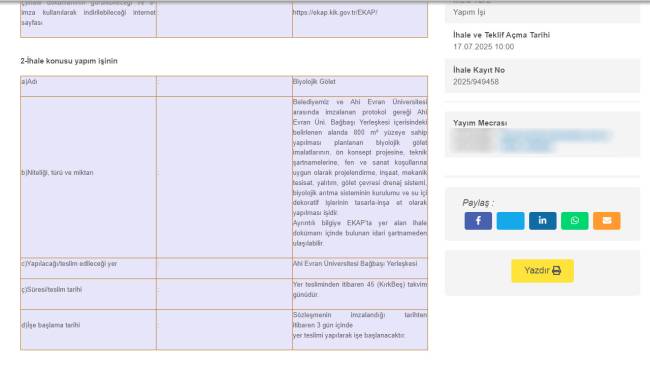Share via WhatsApp icon
The height and width of the screenshot is (366, 650).
pyautogui.click(x=575, y=221)
